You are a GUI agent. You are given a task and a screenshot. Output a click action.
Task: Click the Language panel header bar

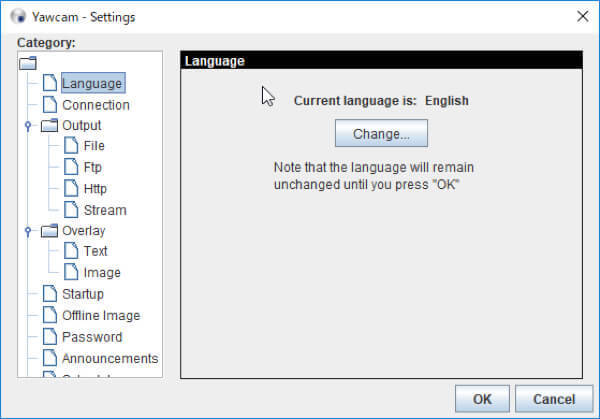pyautogui.click(x=382, y=60)
